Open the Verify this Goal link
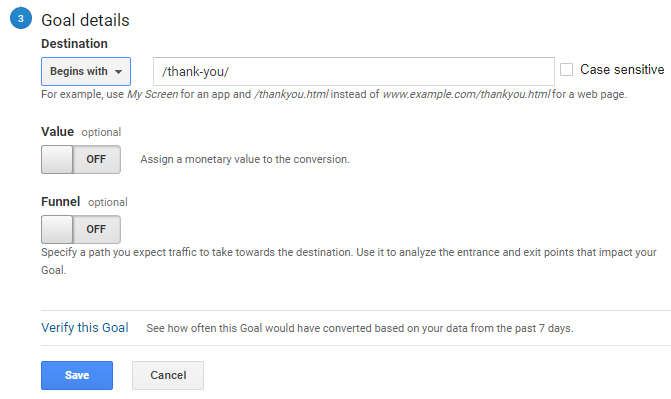 tap(85, 328)
